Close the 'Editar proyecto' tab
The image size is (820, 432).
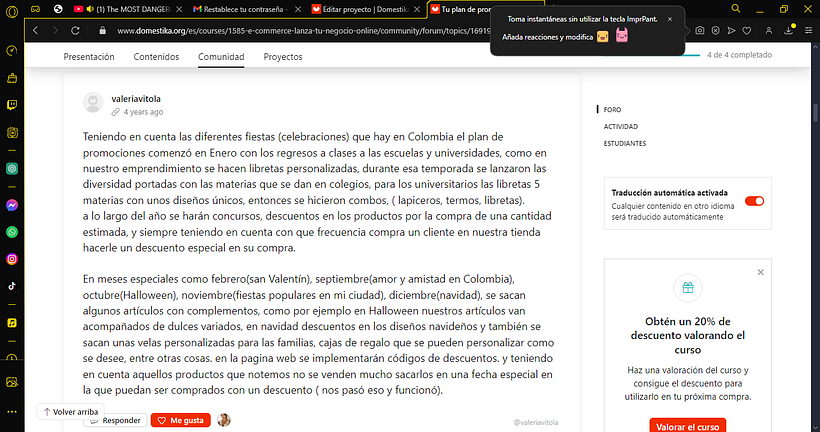tap(416, 9)
